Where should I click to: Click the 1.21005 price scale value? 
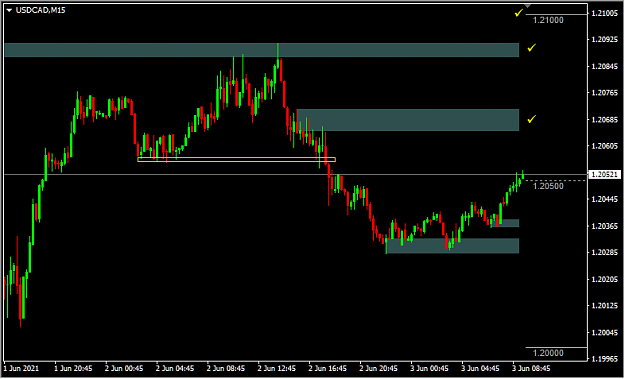605,13
